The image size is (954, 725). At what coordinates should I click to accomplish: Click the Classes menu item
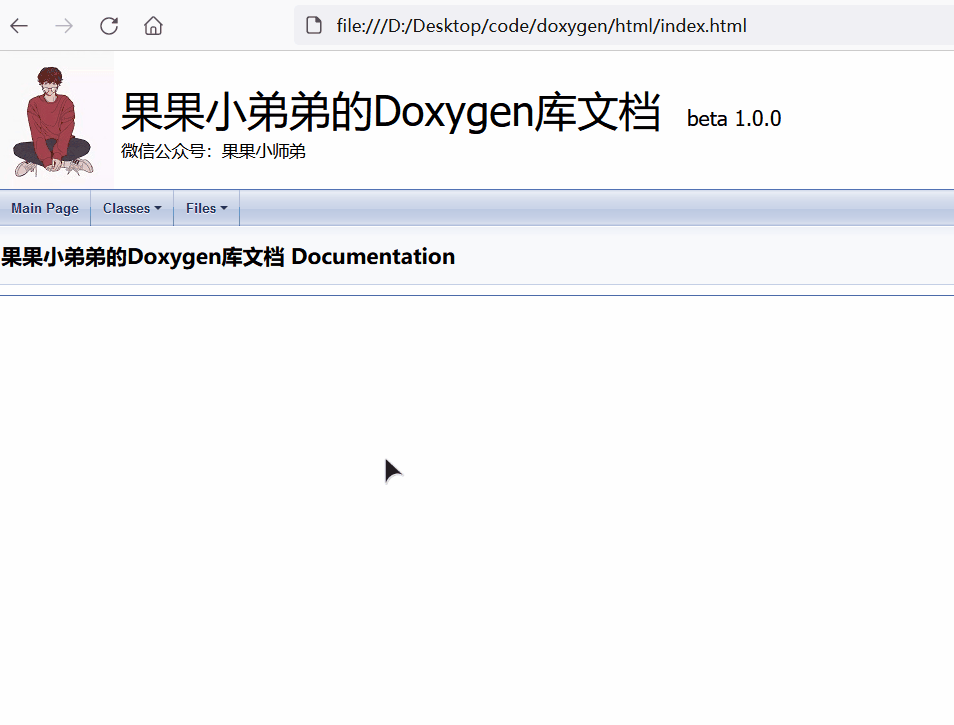125,208
